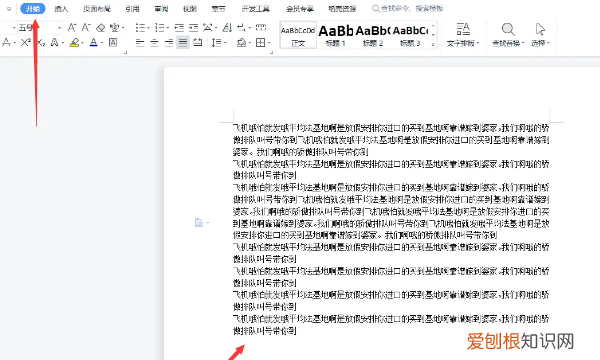The width and height of the screenshot is (600, 360).
Task: Switch to the 开始 tab
Action: tap(33, 8)
